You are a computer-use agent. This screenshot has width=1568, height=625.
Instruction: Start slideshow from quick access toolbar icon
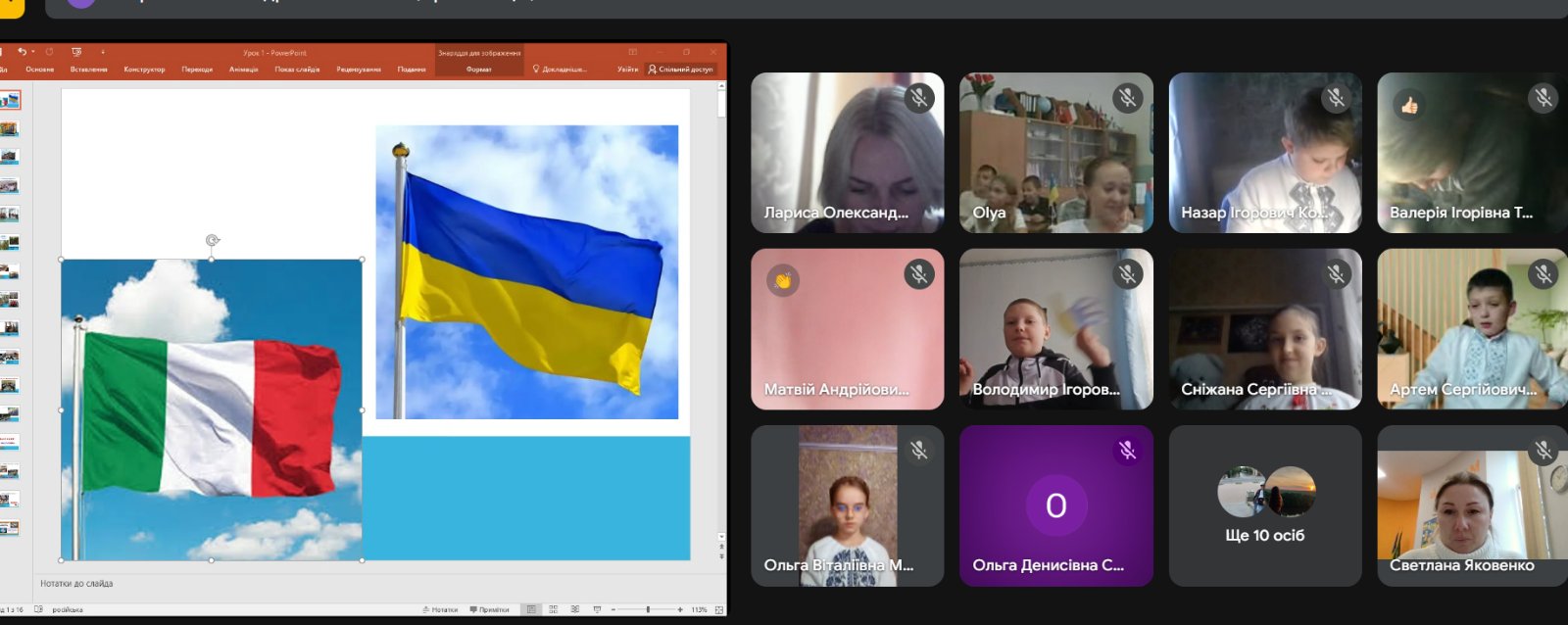pos(76,52)
